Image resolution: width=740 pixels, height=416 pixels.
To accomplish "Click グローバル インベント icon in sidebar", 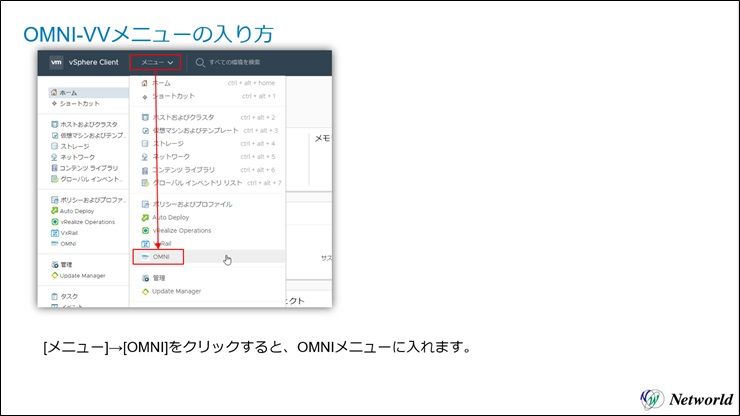I will (x=54, y=179).
